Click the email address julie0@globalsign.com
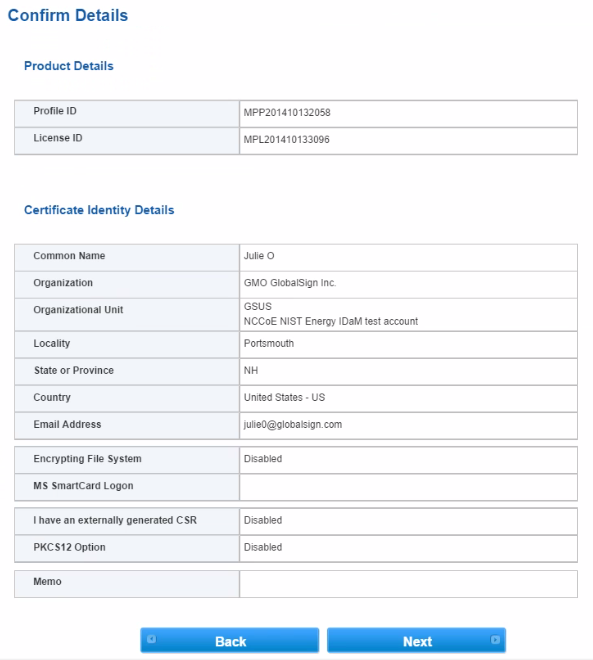 pyautogui.click(x=293, y=424)
